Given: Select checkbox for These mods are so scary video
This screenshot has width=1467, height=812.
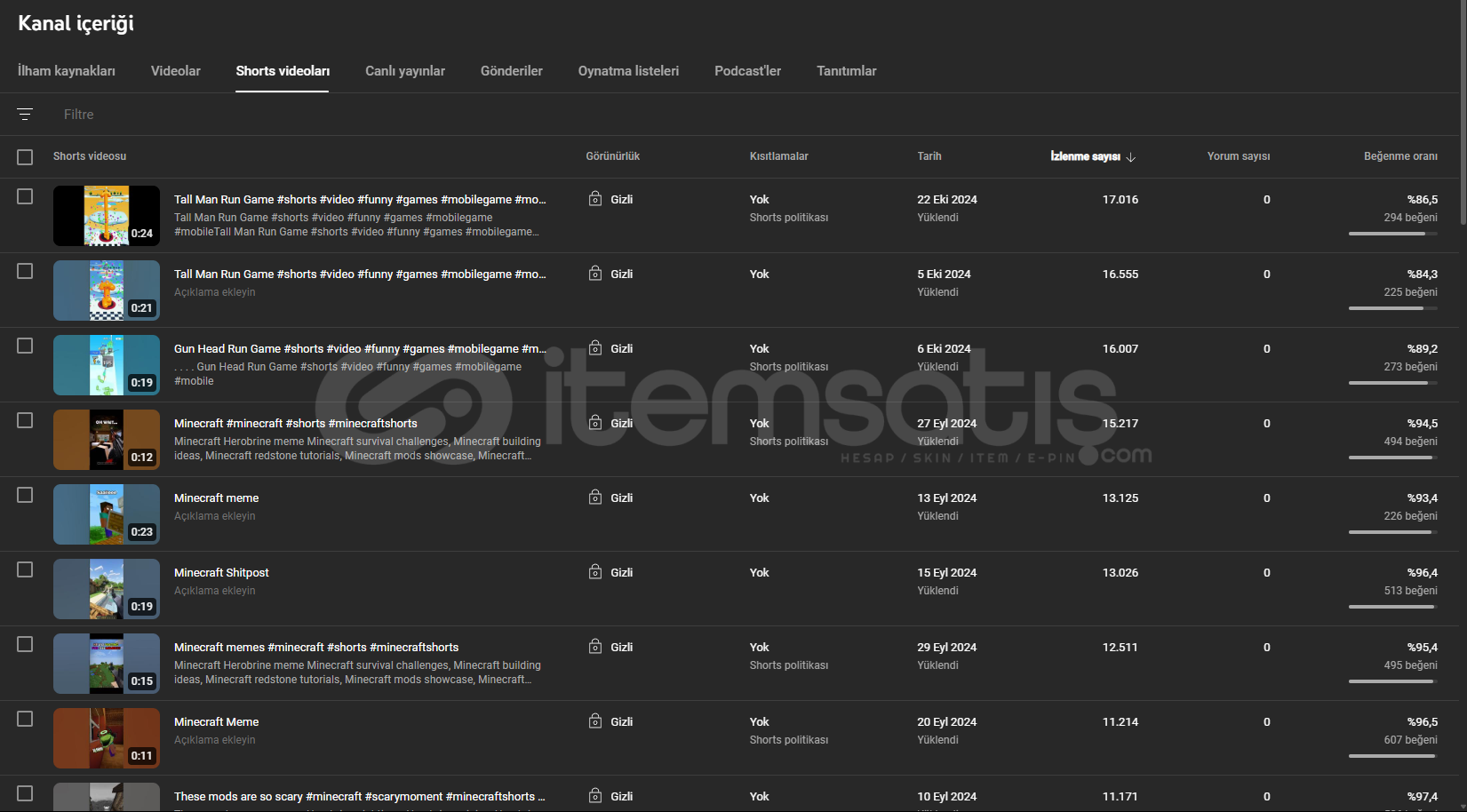Looking at the screenshot, I should point(25,793).
